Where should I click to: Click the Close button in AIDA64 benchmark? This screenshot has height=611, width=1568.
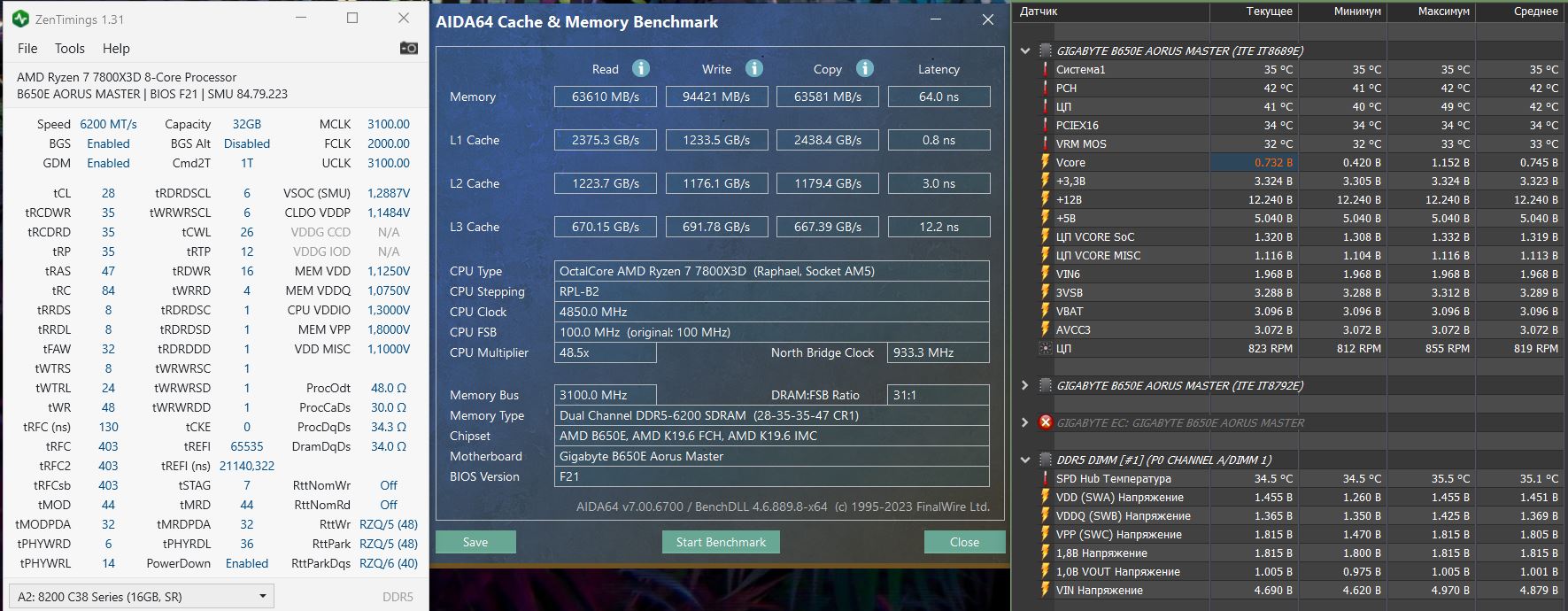964,542
